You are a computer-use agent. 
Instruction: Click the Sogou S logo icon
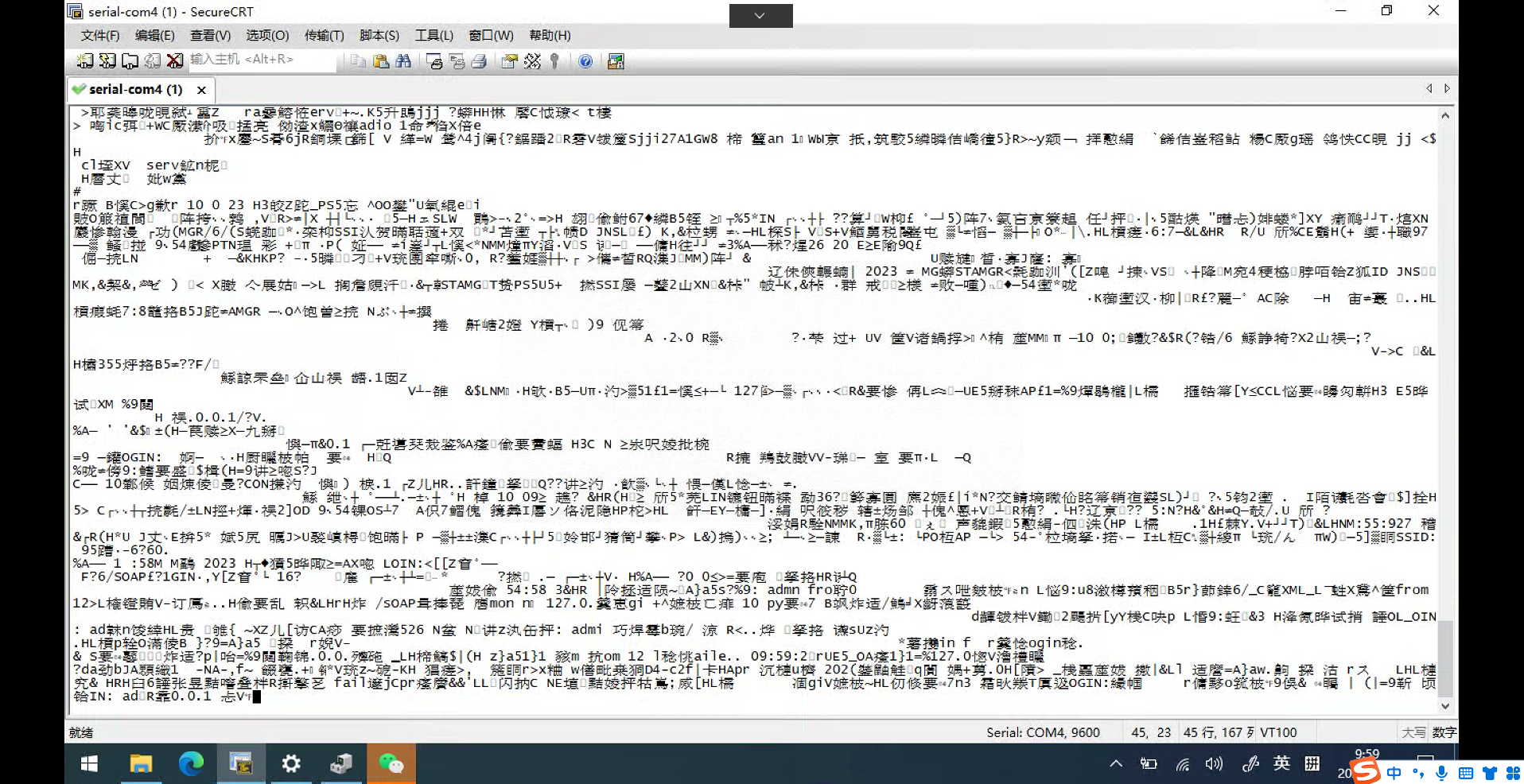coord(1366,771)
